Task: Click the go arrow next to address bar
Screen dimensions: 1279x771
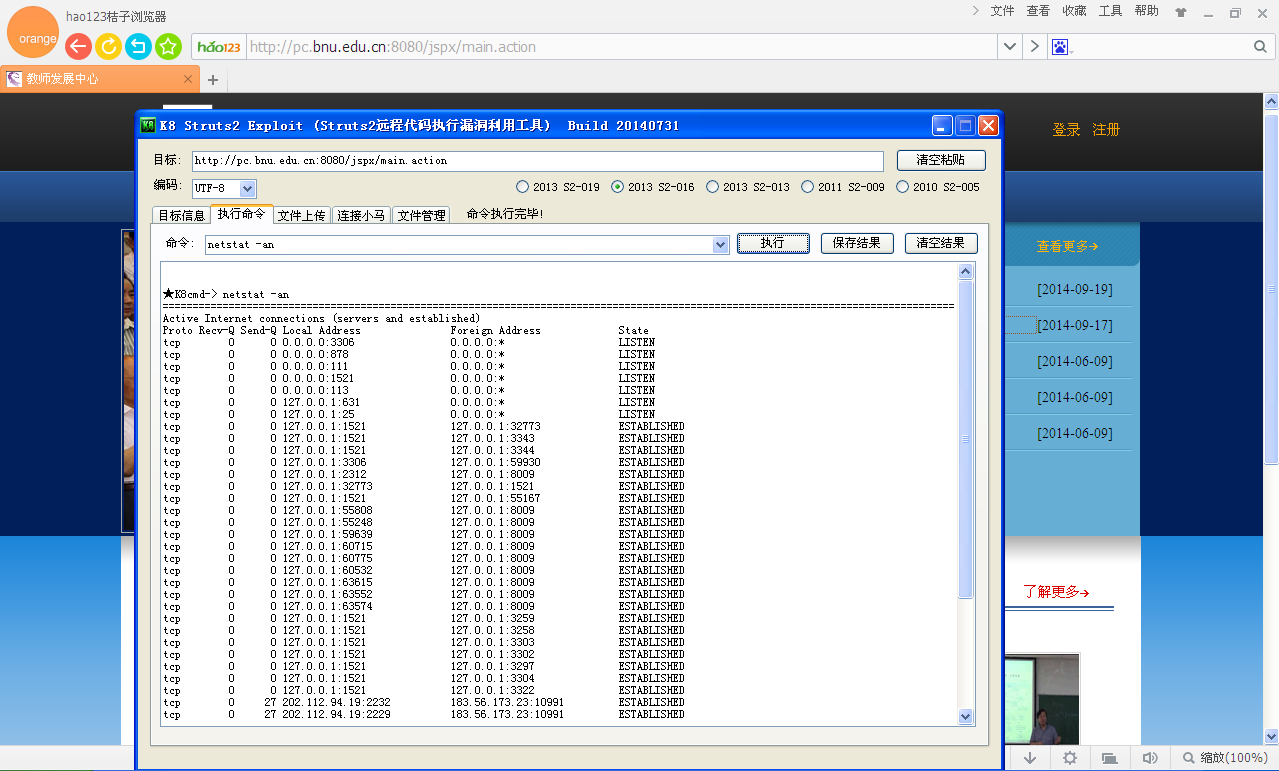Action: [1034, 47]
